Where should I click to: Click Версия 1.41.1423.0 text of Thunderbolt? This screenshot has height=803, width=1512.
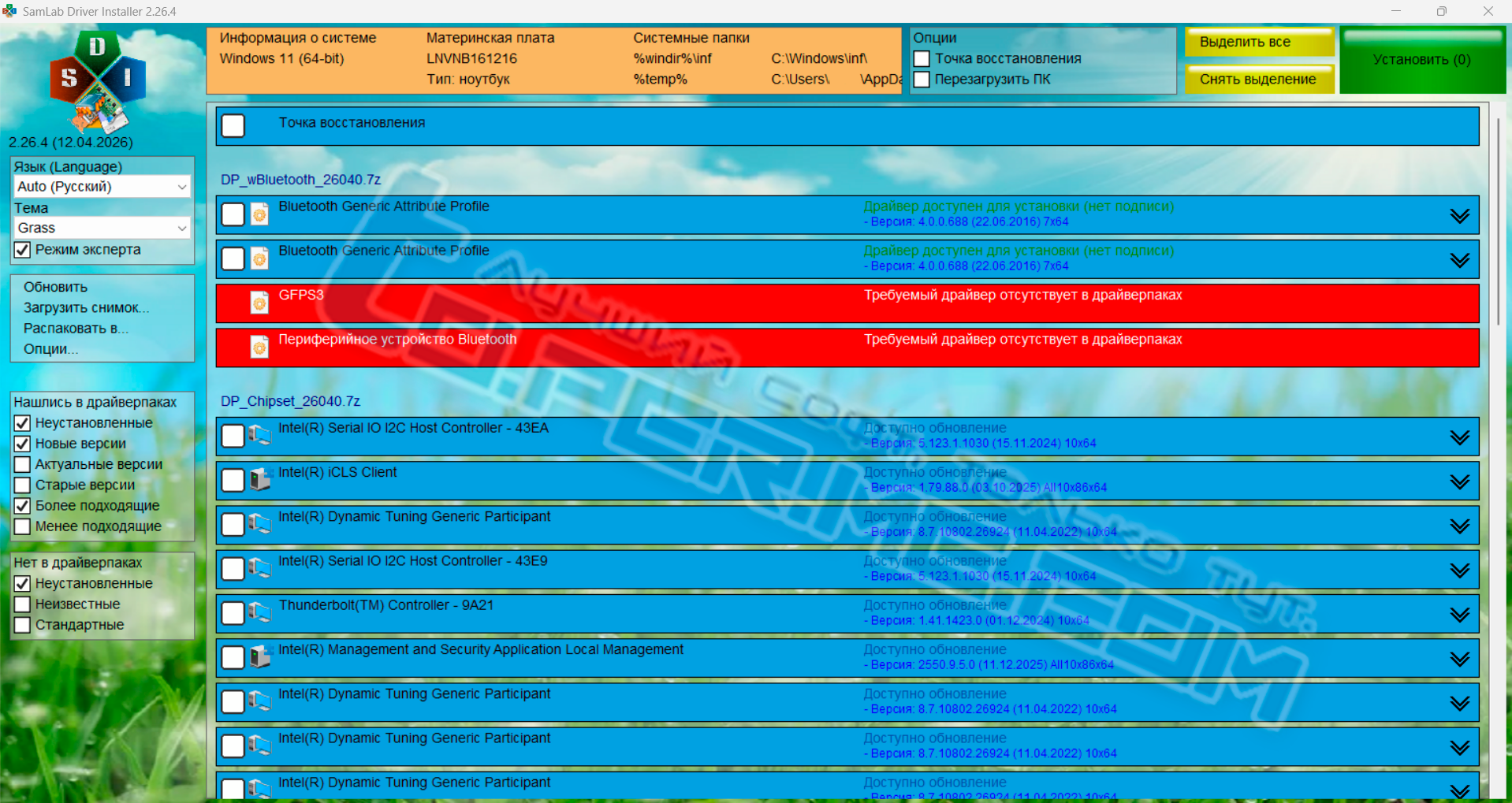coord(977,621)
